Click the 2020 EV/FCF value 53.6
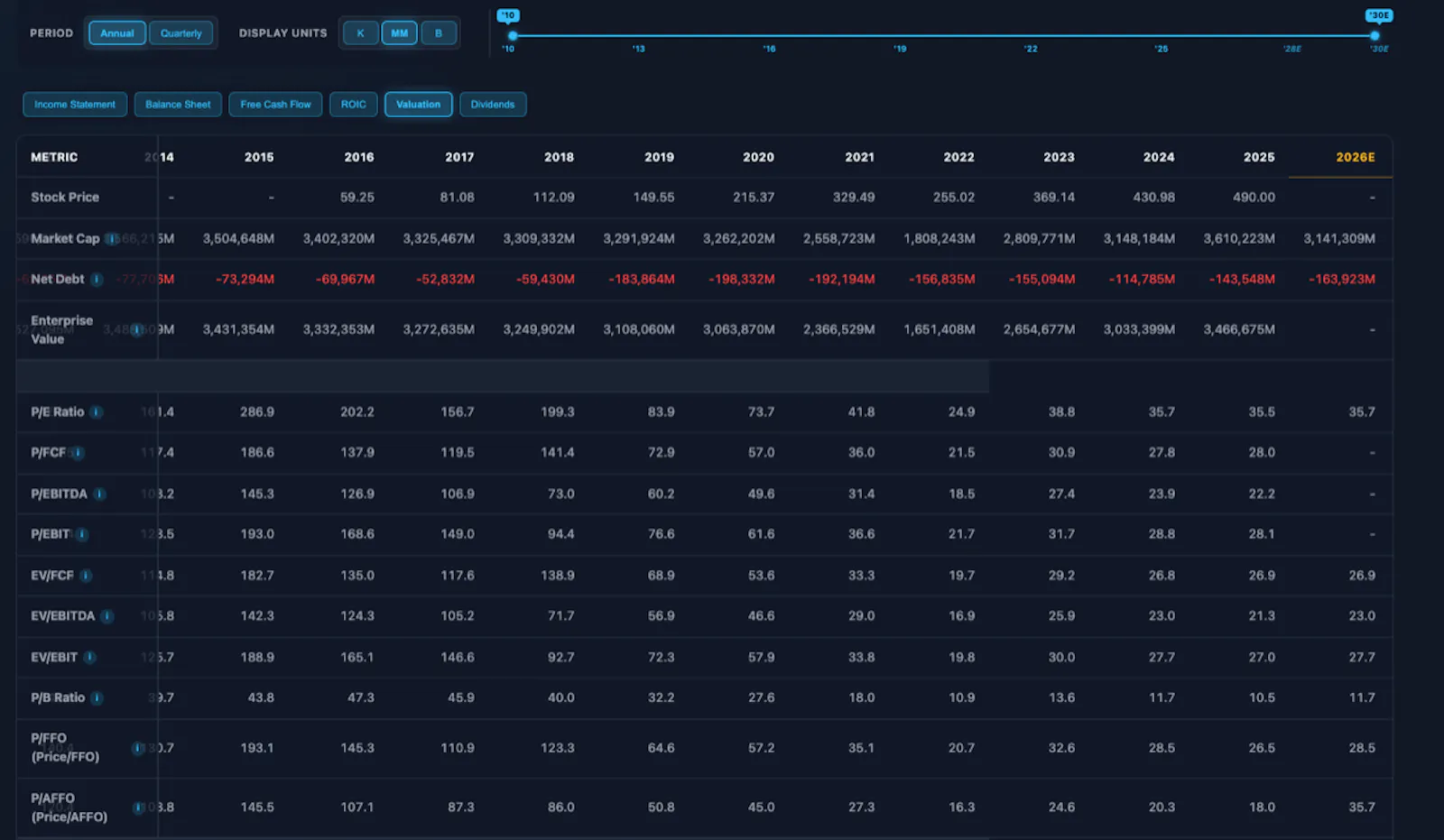 click(x=761, y=576)
